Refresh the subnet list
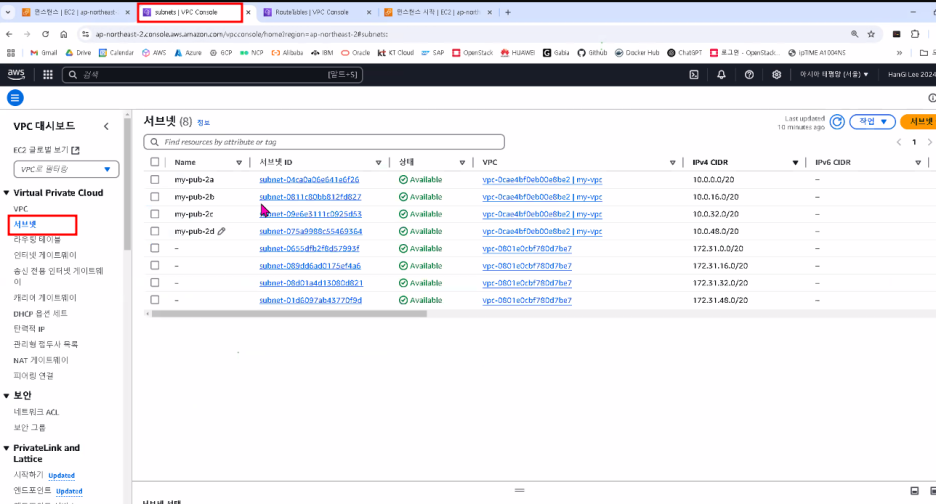This screenshot has height=504, width=936. click(x=837, y=122)
